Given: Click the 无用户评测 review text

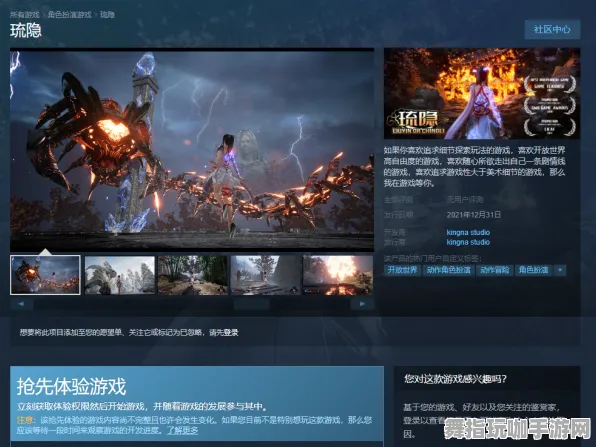Looking at the screenshot, I should [x=464, y=200].
